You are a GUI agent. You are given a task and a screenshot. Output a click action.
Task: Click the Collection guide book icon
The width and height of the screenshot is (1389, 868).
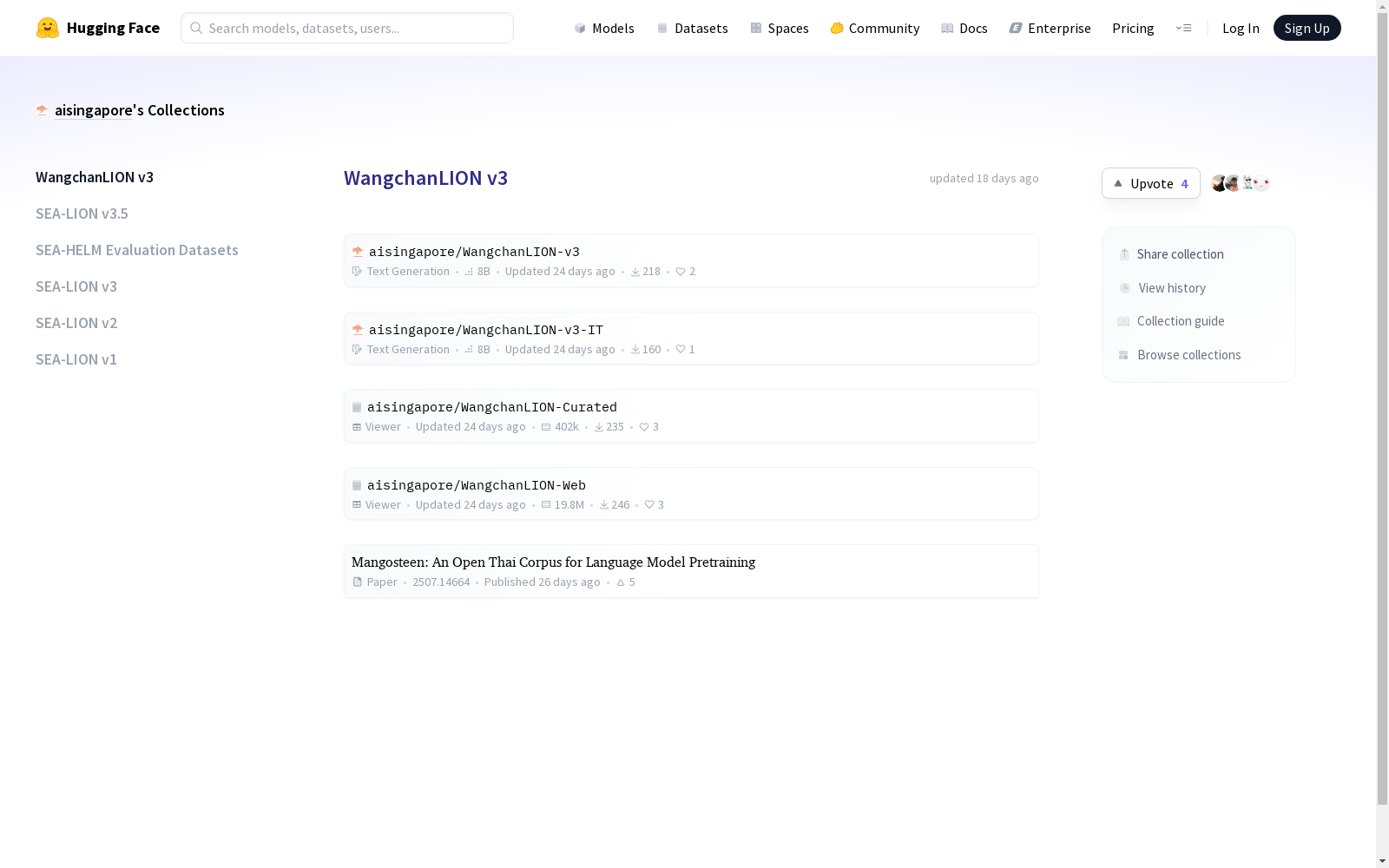[1123, 321]
